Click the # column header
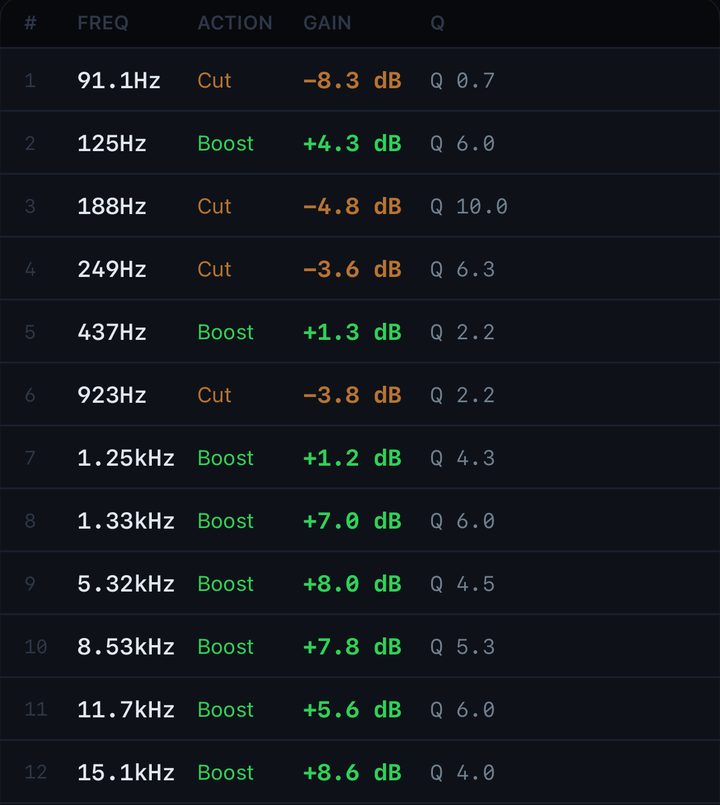The height and width of the screenshot is (805, 720). point(30,23)
